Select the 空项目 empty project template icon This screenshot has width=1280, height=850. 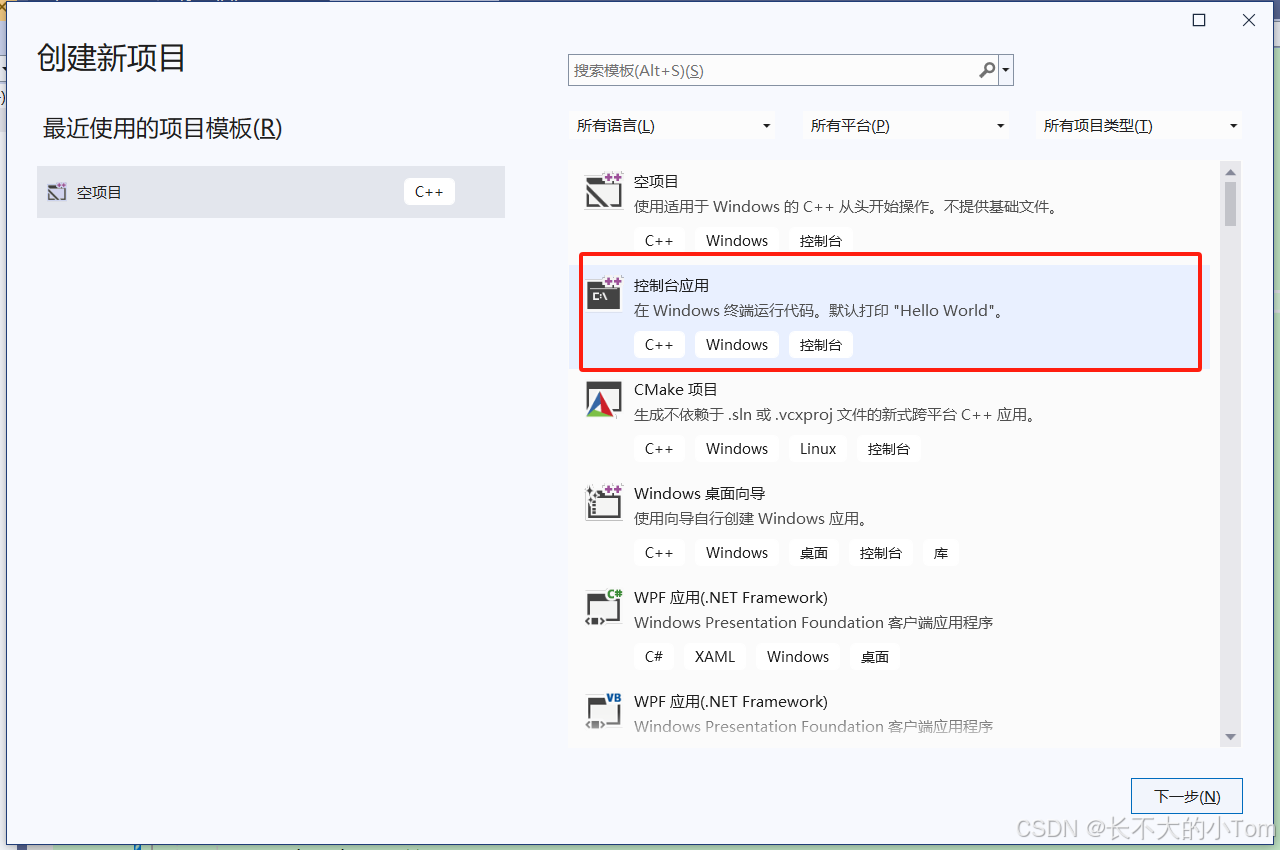[603, 191]
